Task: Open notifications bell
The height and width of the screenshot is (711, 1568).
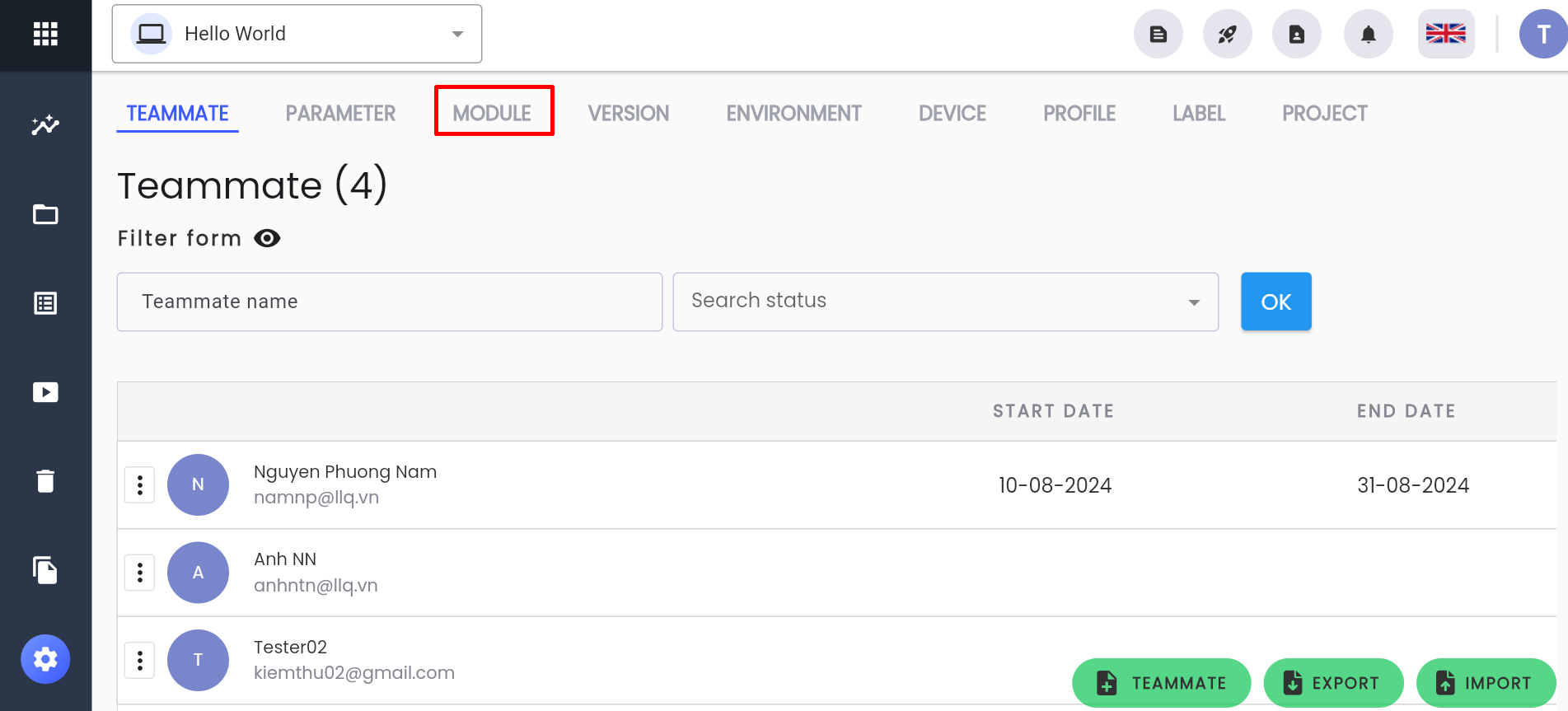Action: (x=1369, y=34)
